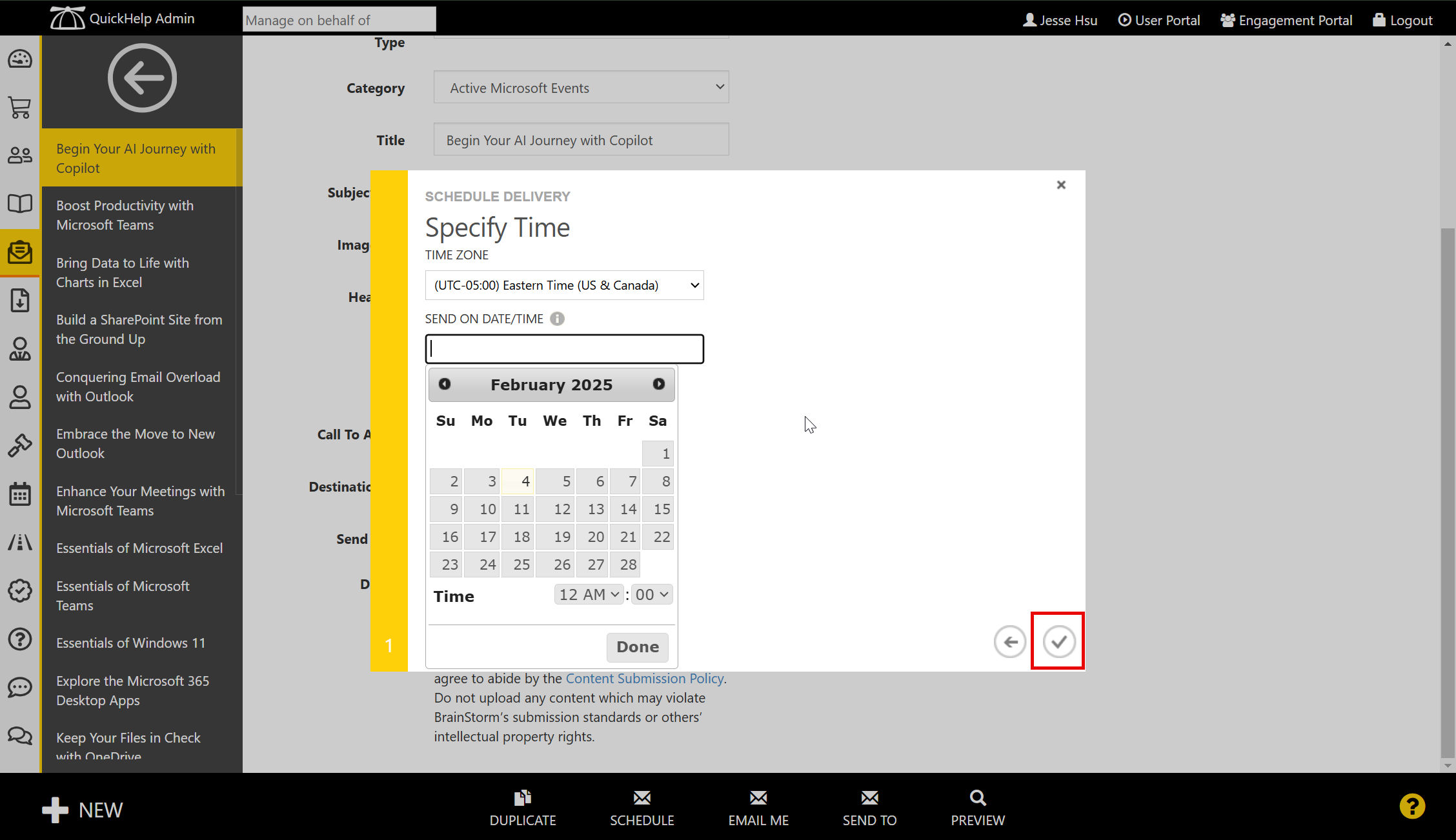Click the dashboard gauge sidebar icon
1456x840 pixels.
tap(20, 59)
